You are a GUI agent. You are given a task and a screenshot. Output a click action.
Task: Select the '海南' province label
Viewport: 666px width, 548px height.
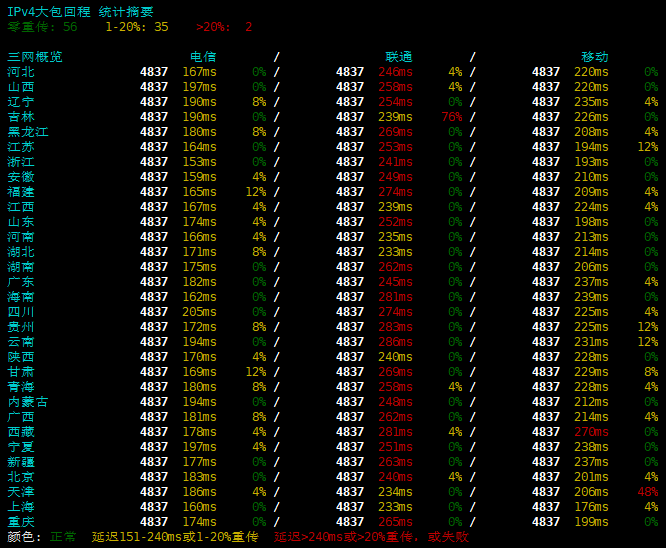tap(21, 297)
